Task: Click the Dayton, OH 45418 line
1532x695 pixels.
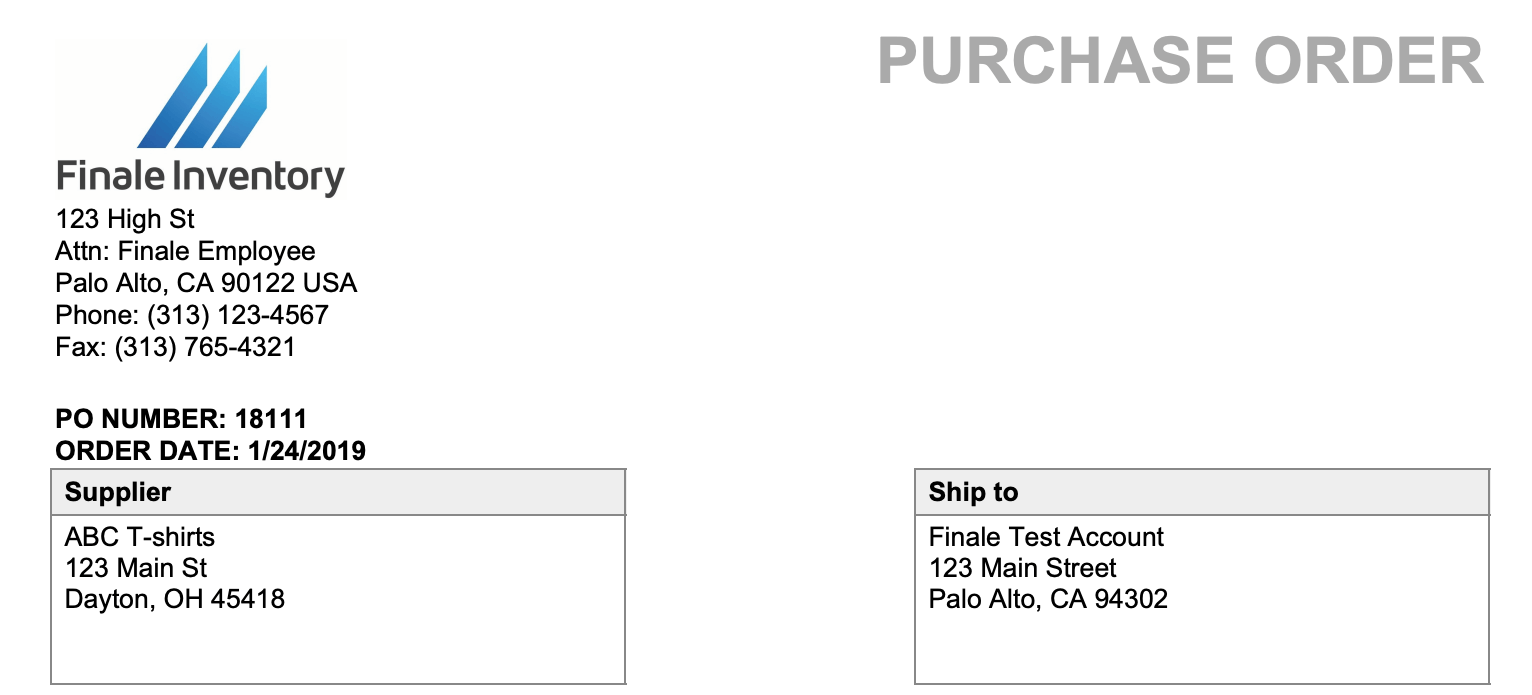Action: tap(175, 600)
